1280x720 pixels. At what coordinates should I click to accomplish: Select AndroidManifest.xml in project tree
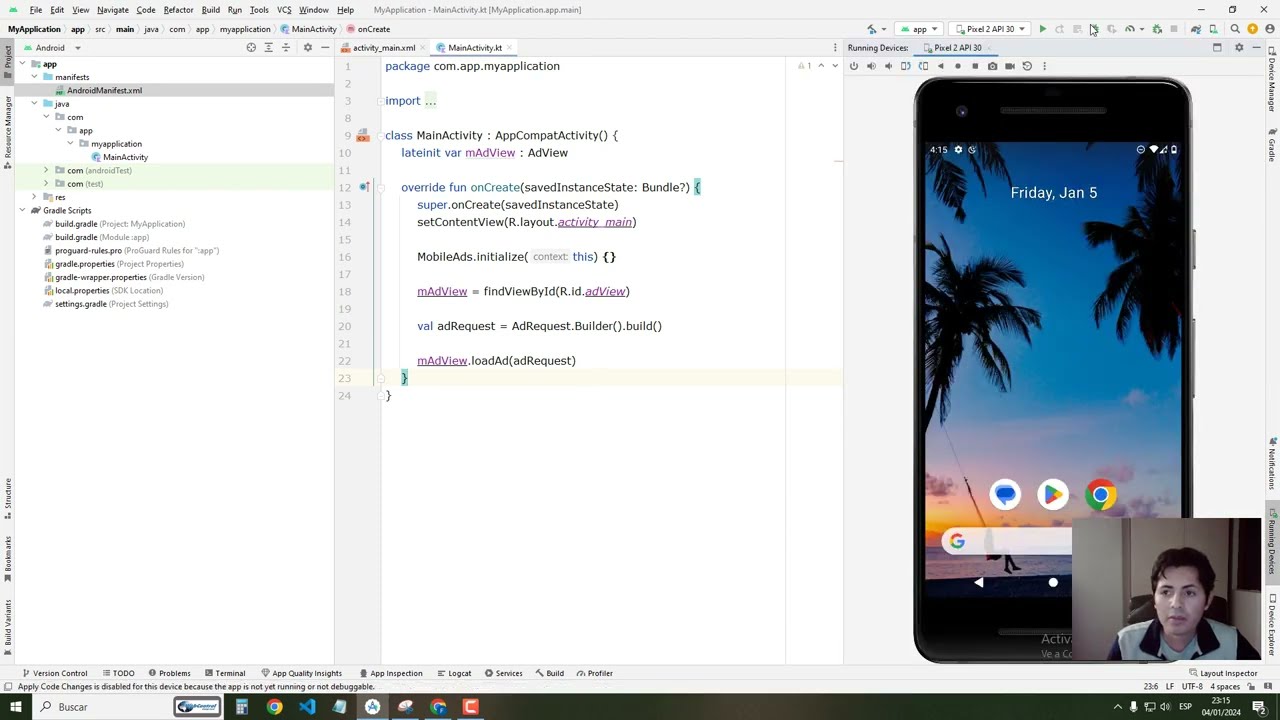coord(104,91)
